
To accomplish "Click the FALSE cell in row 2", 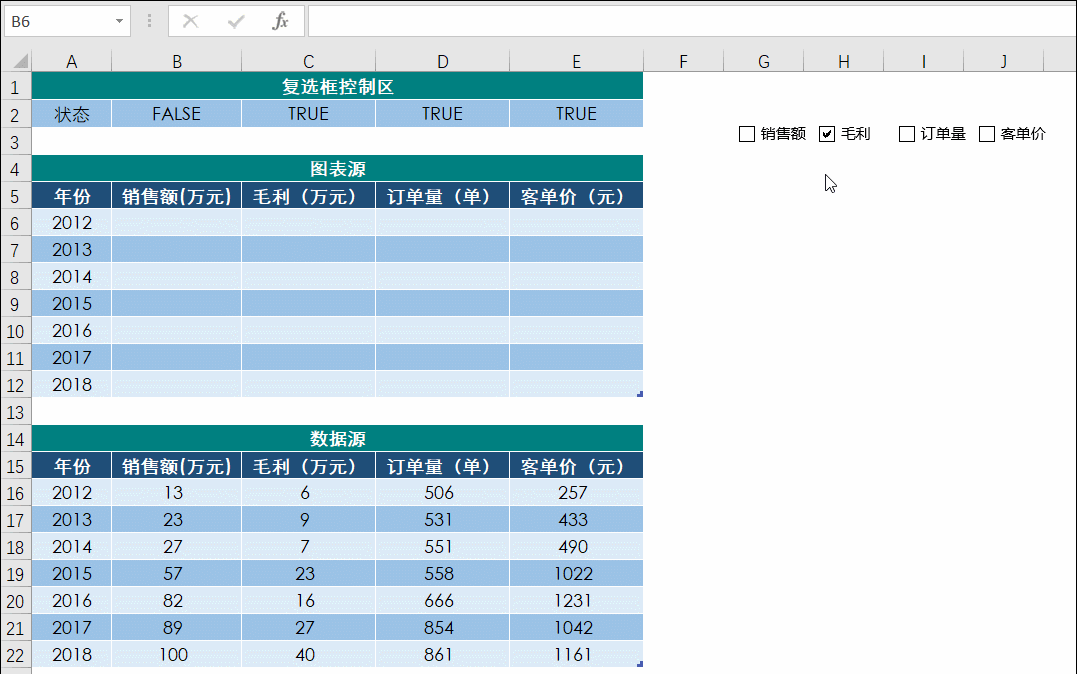I will [x=177, y=114].
